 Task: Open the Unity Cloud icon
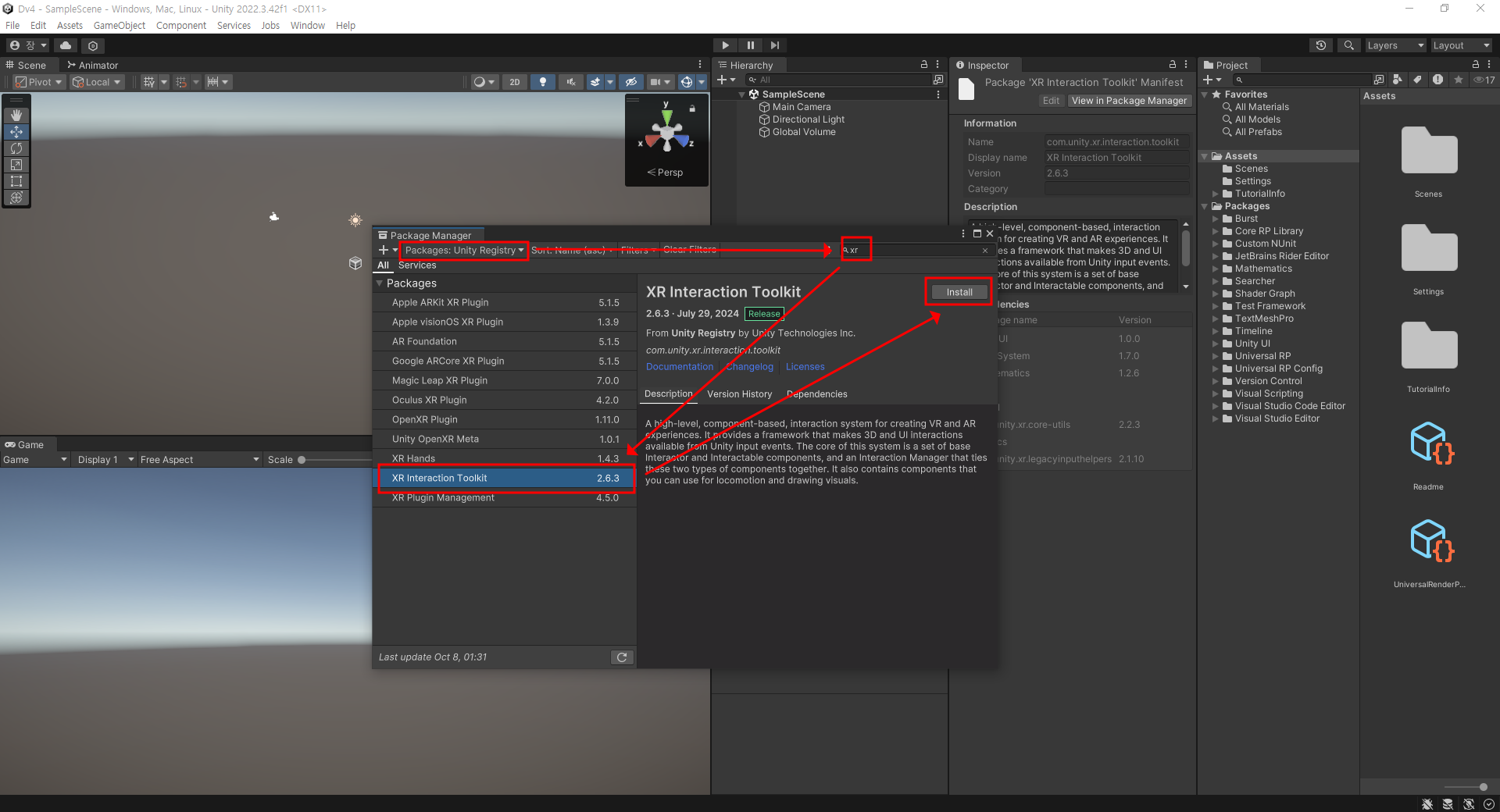click(66, 45)
